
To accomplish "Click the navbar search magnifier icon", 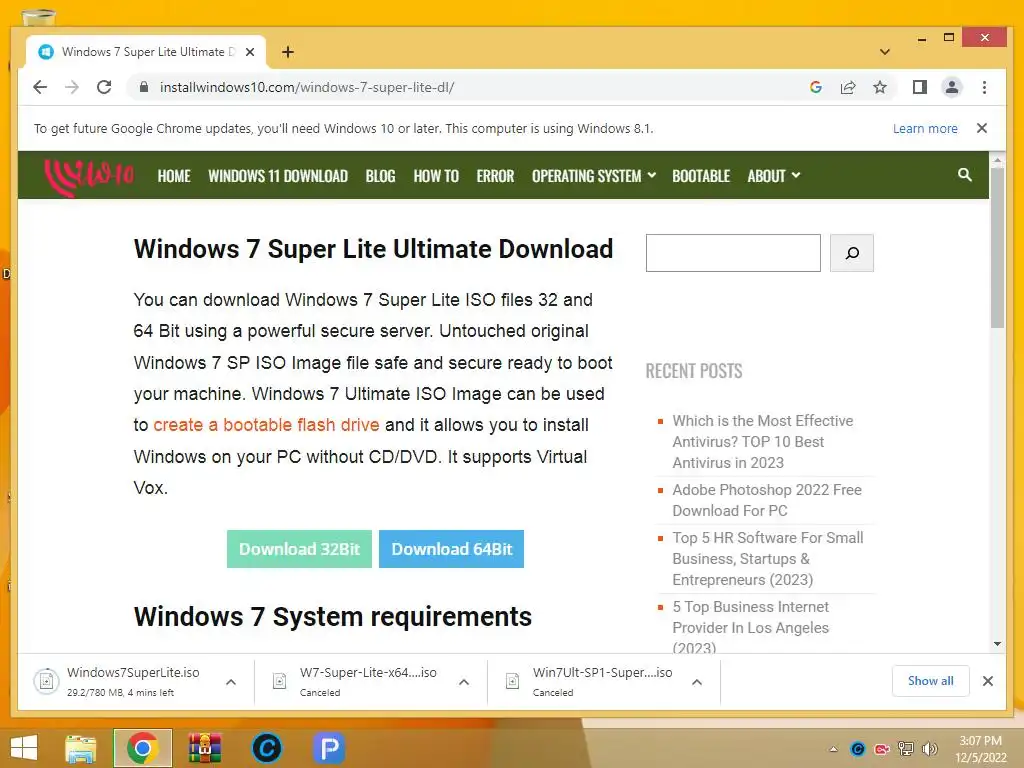I will pyautogui.click(x=965, y=175).
